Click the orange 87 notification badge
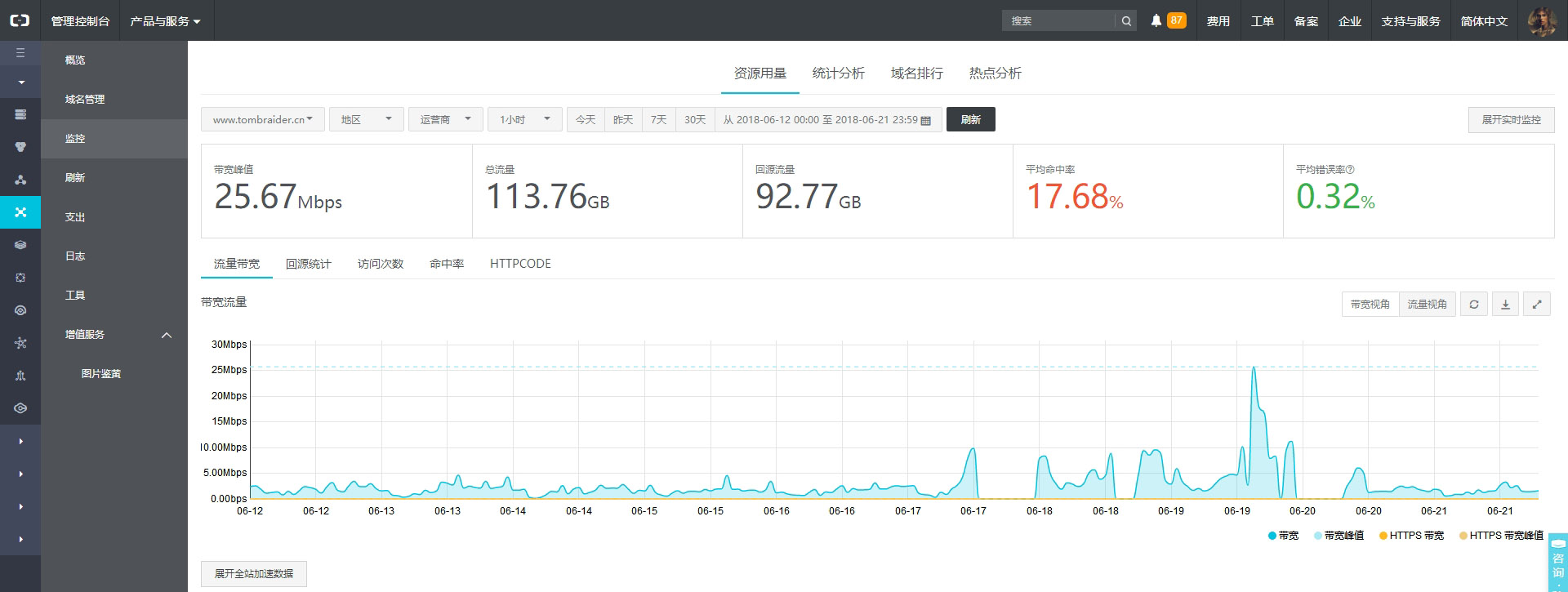This screenshot has width=1568, height=592. (x=1176, y=20)
